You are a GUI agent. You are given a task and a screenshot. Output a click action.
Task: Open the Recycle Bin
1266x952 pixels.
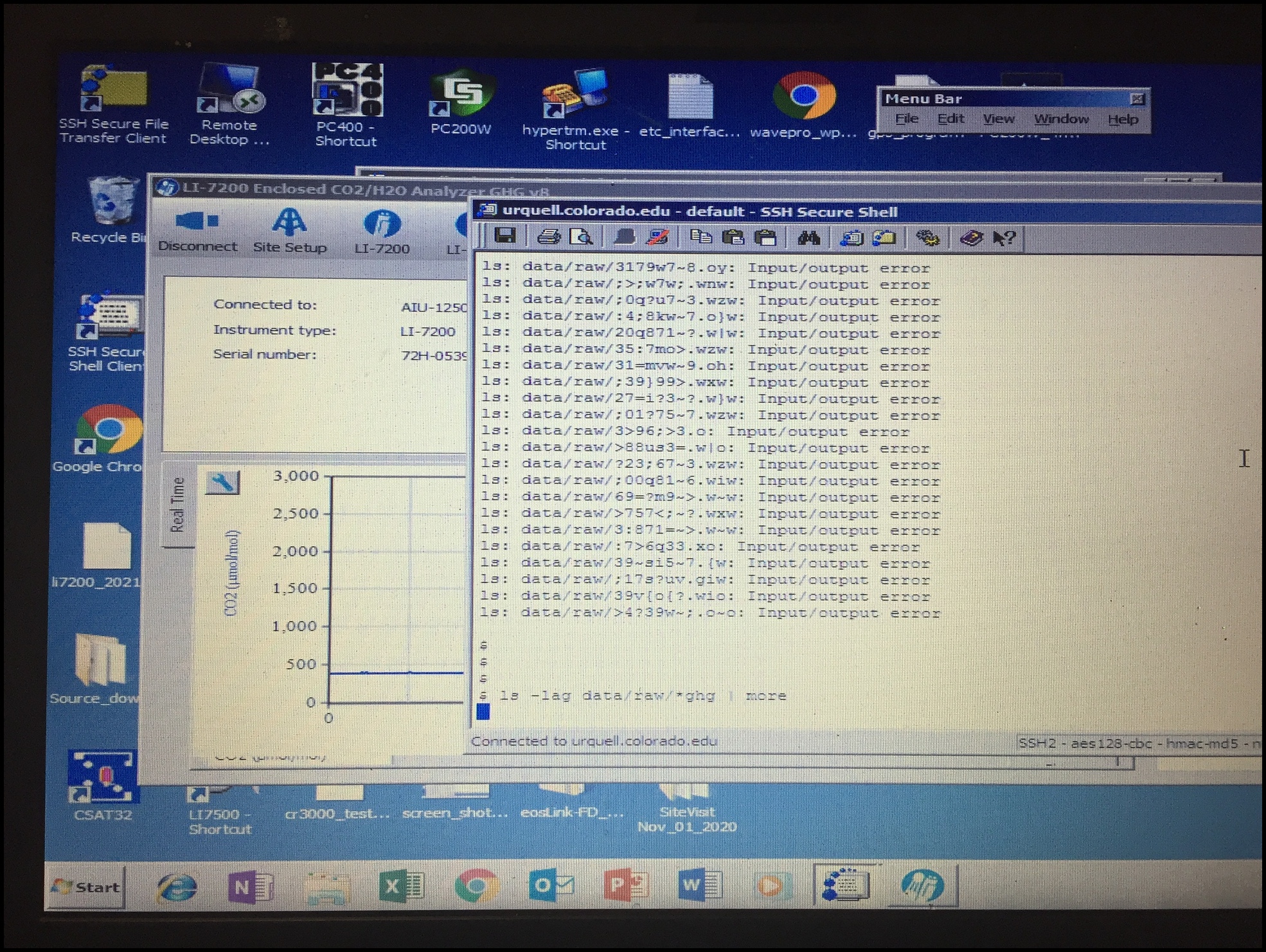pos(111,210)
